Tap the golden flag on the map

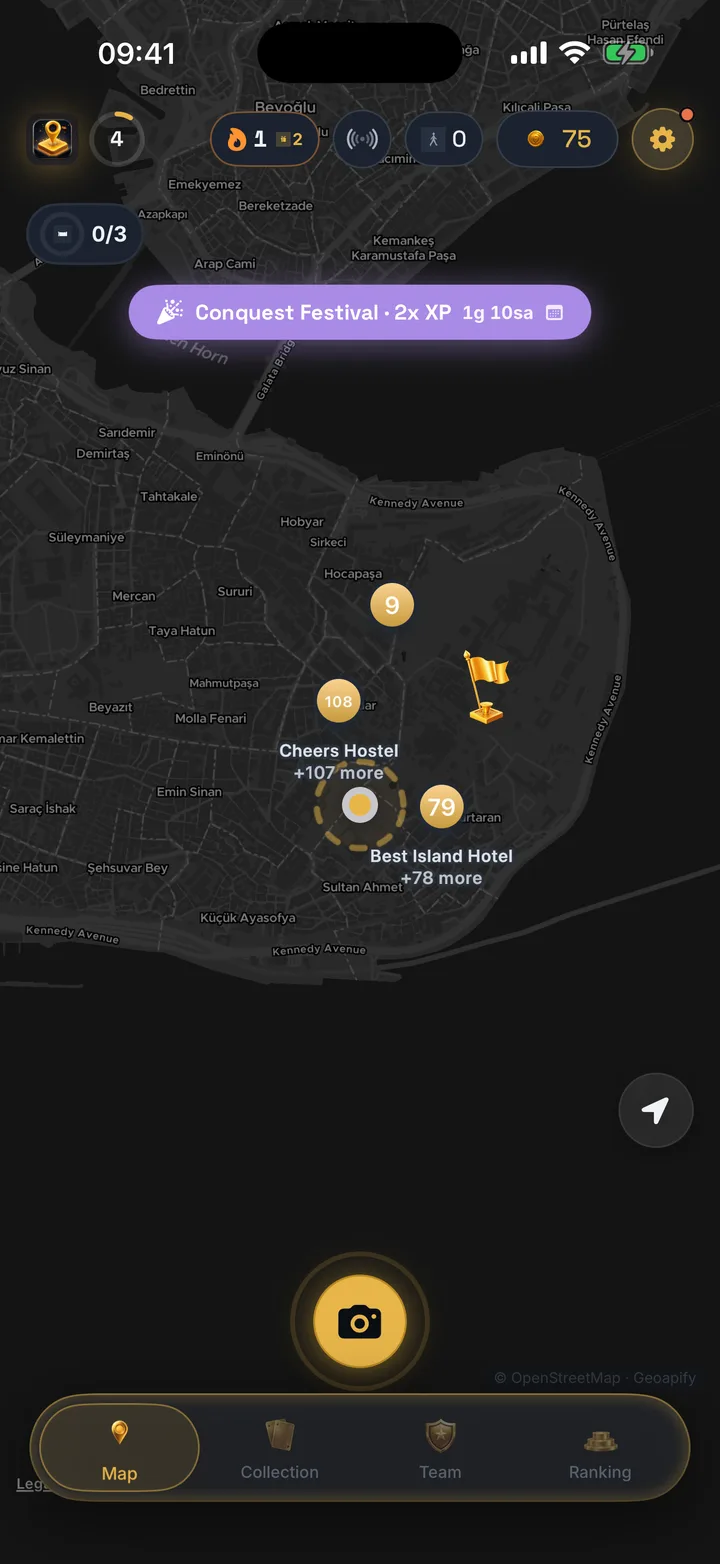[x=486, y=686]
